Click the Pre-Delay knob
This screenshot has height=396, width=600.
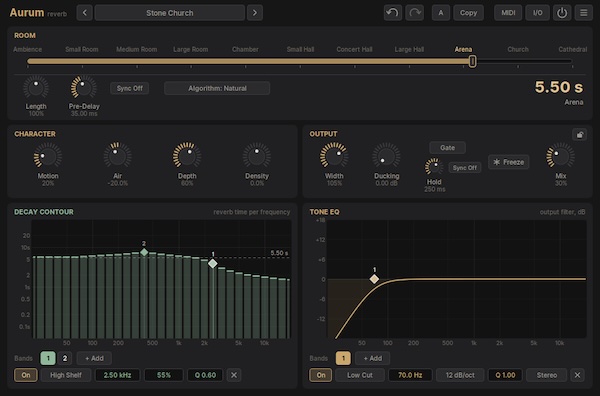point(83,88)
